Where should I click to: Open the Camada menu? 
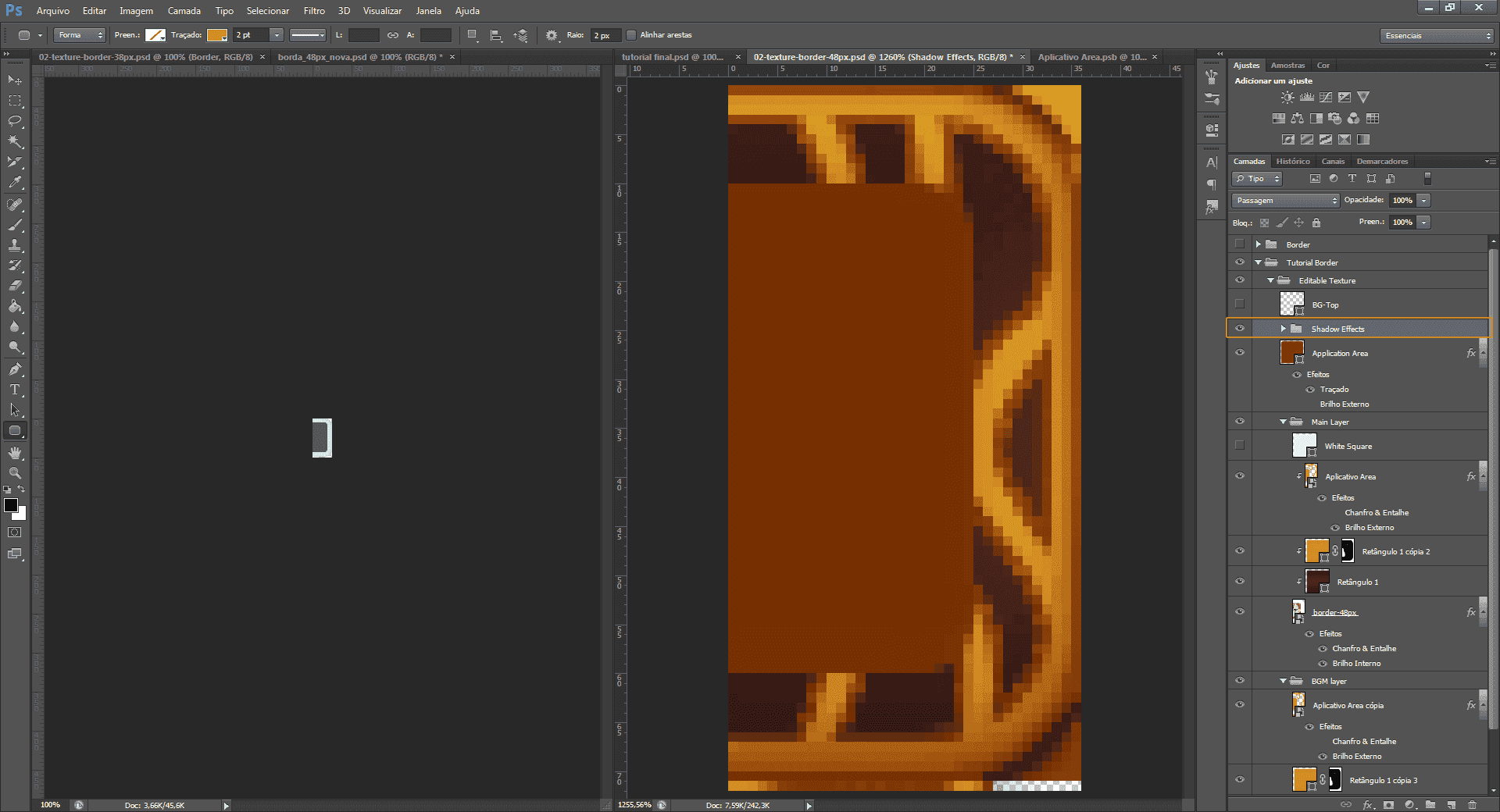[184, 11]
